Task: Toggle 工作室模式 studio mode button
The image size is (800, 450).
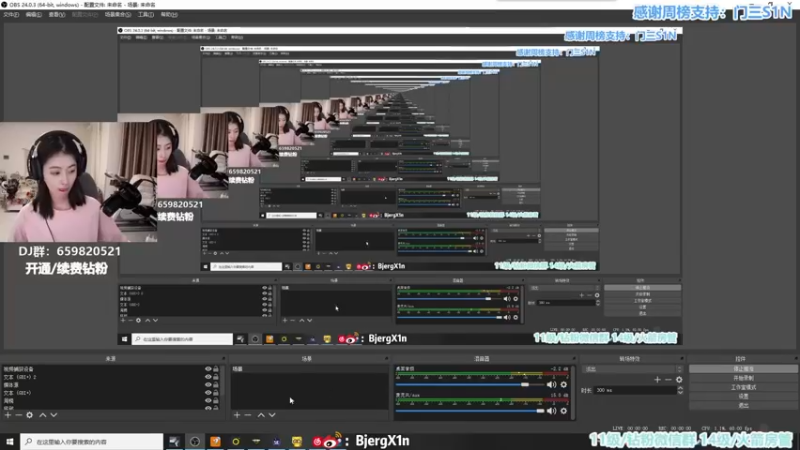Action: point(743,387)
